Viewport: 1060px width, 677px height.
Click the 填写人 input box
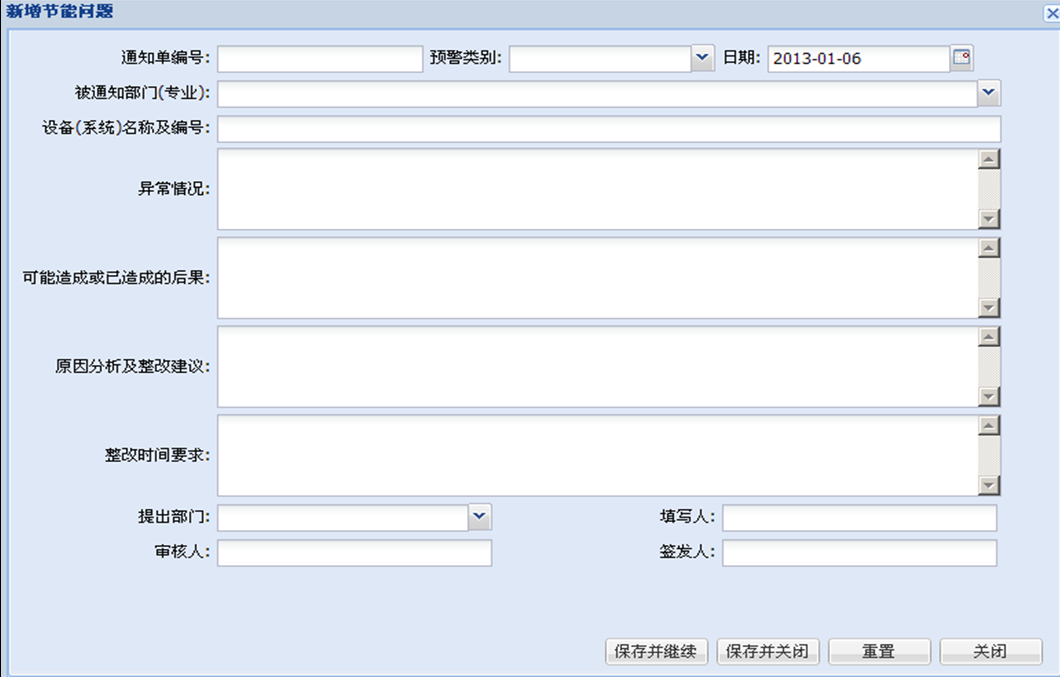click(x=859, y=517)
